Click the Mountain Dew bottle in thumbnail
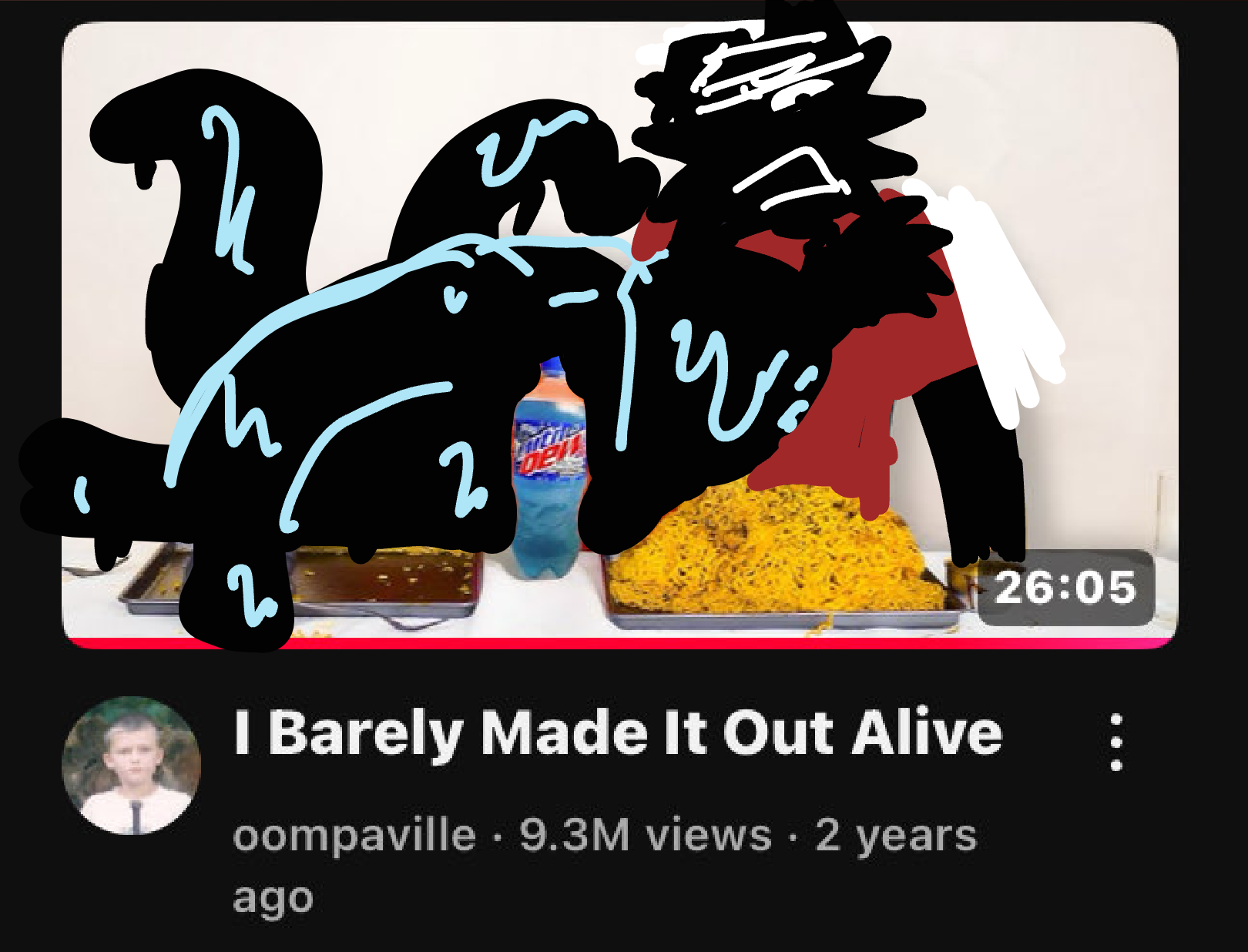 click(549, 468)
